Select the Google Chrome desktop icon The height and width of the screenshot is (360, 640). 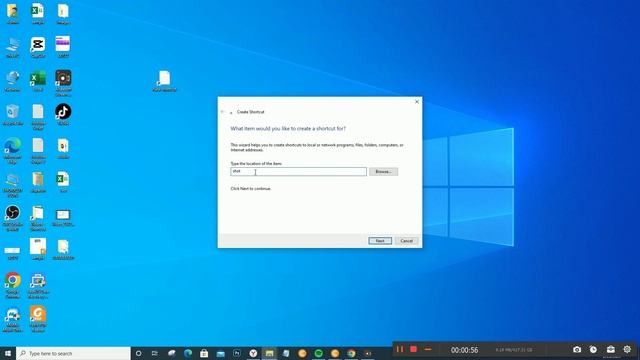13,285
